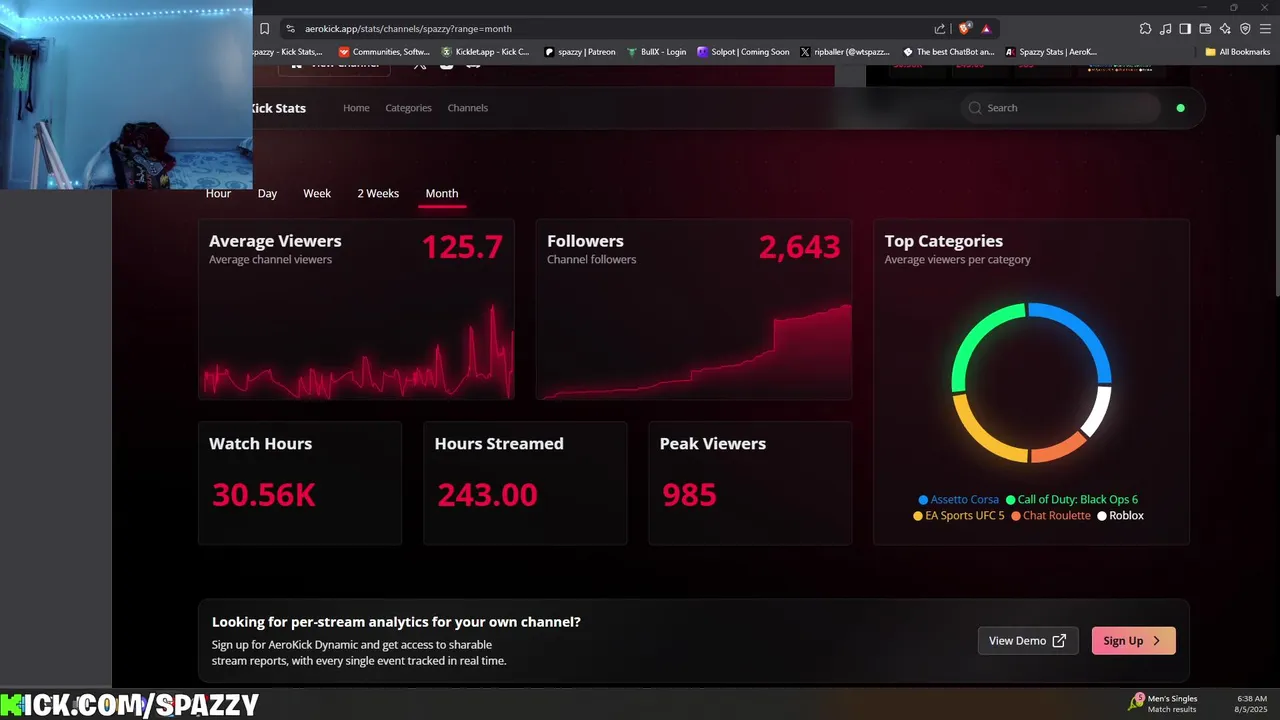This screenshot has width=1280, height=720.
Task: Open The best ChatBot bookmark
Action: [949, 52]
